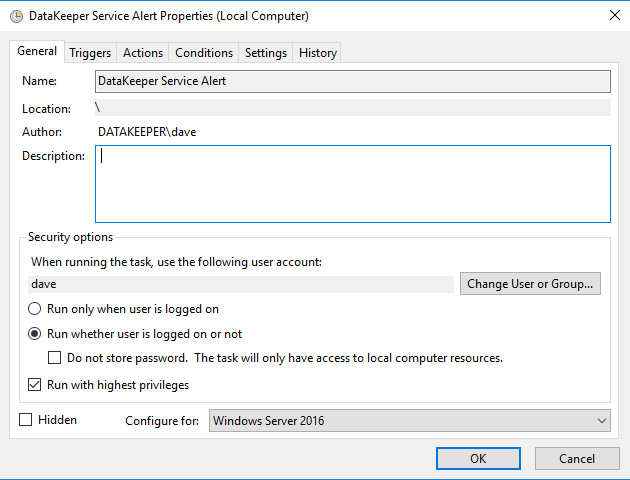Image resolution: width=630 pixels, height=480 pixels.
Task: Go to the Conditions tab
Action: click(204, 53)
